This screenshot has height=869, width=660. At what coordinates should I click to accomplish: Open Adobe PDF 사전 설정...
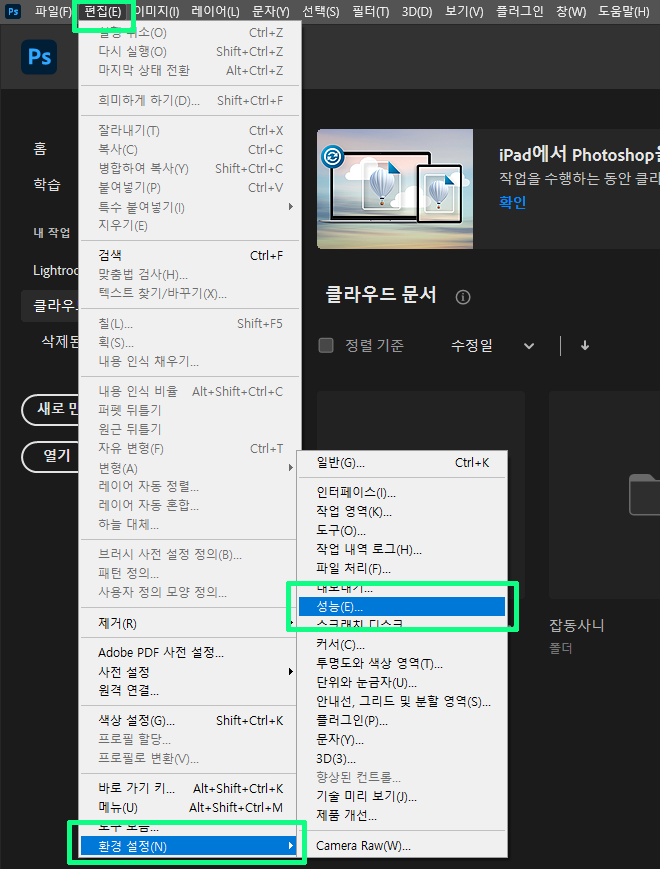point(190,653)
